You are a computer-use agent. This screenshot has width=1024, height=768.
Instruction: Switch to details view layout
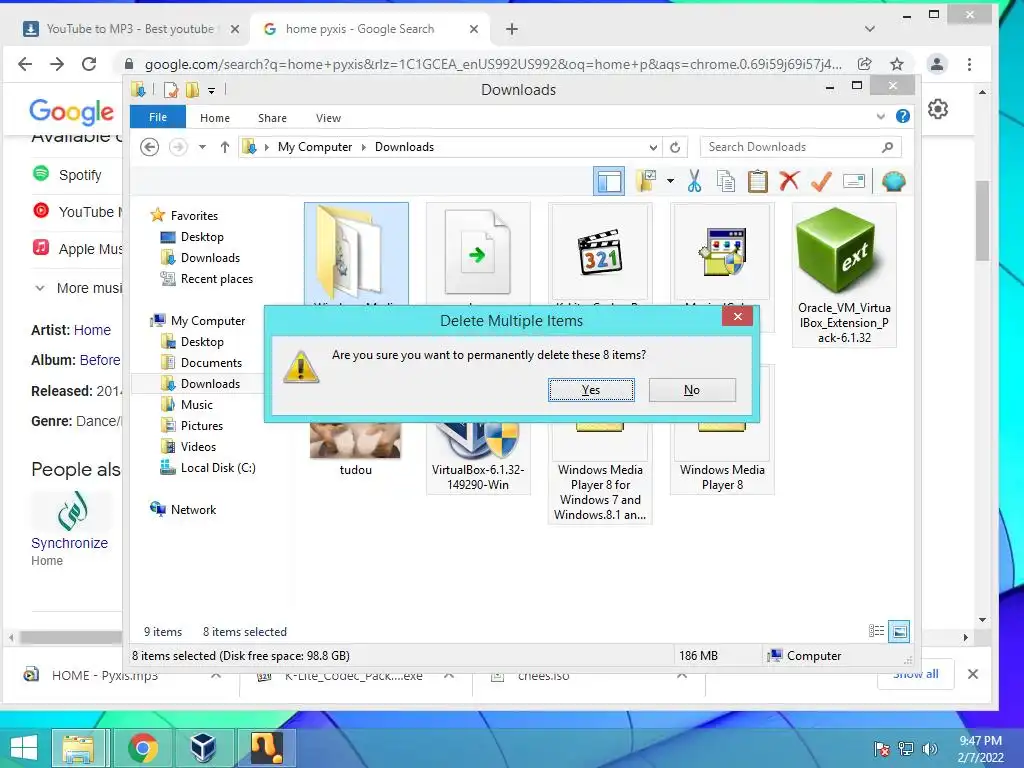(876, 631)
